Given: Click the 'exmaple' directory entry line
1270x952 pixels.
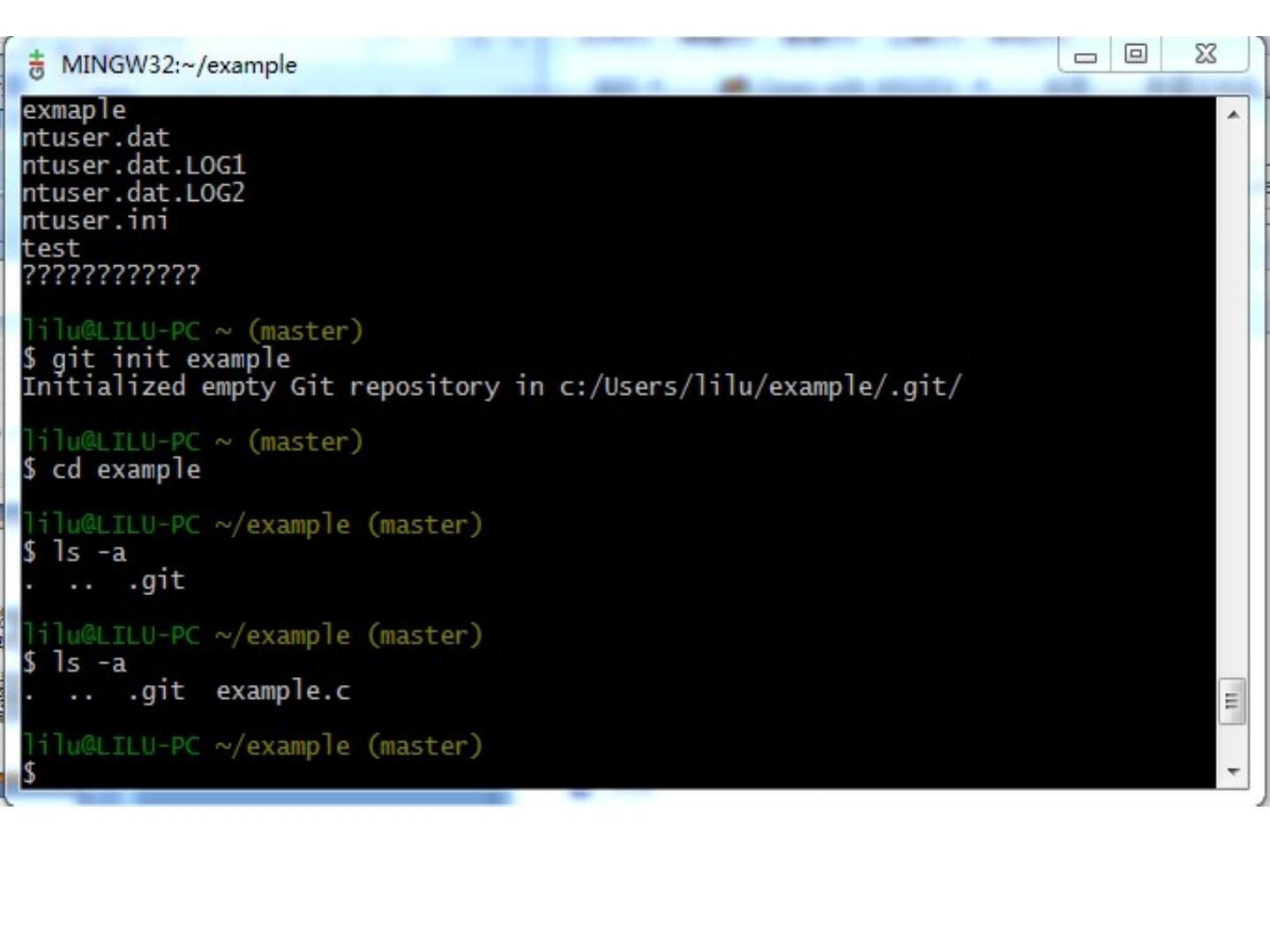Looking at the screenshot, I should click(74, 110).
